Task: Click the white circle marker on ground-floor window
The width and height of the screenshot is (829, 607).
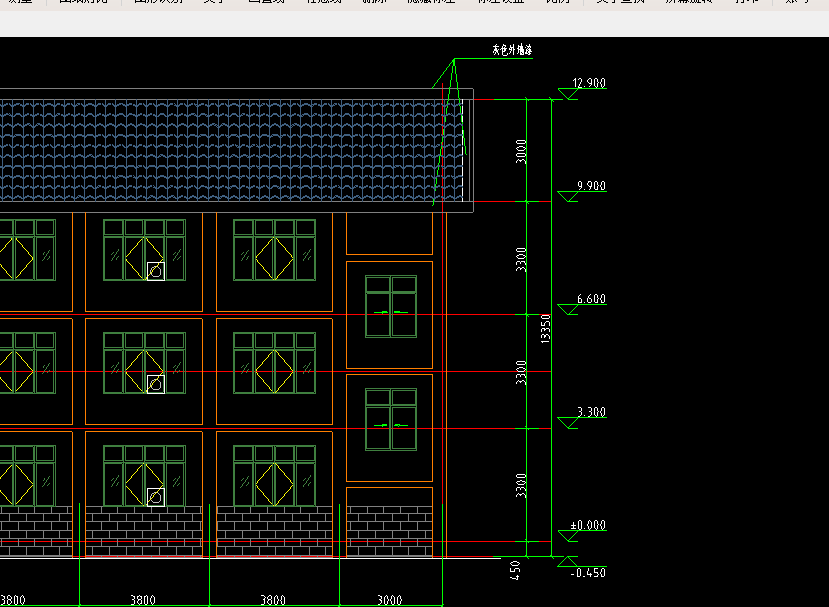Action: 155,497
